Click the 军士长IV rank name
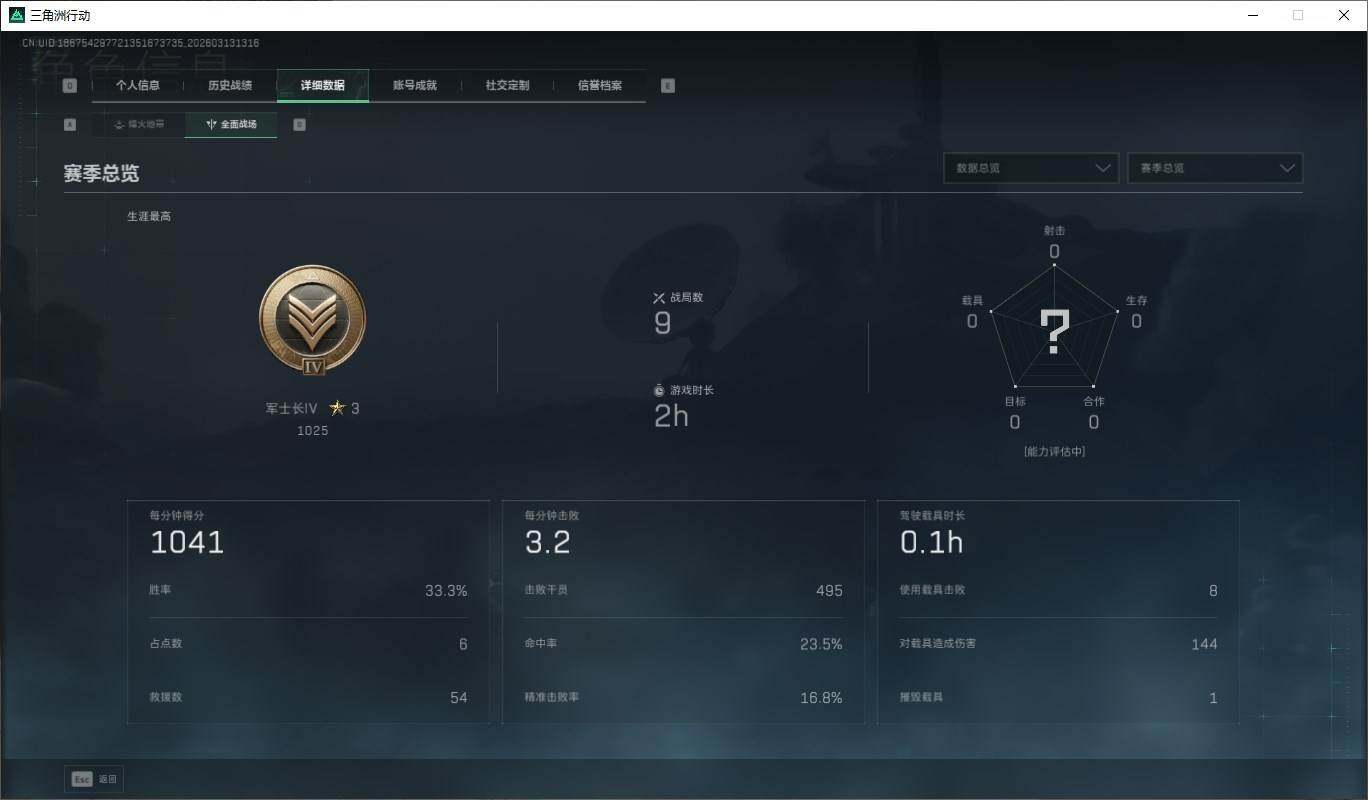 [292, 408]
